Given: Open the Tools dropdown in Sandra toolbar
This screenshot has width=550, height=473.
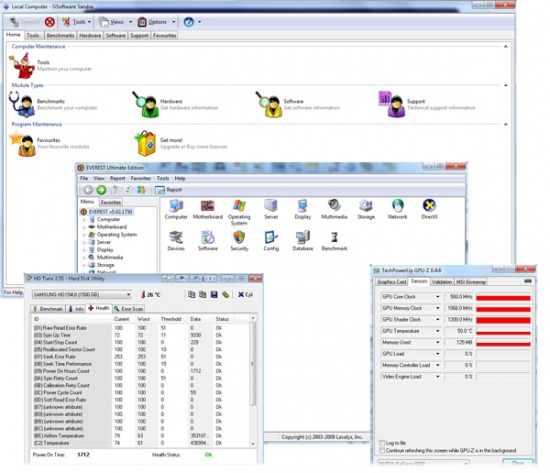Looking at the screenshot, I should (77, 22).
